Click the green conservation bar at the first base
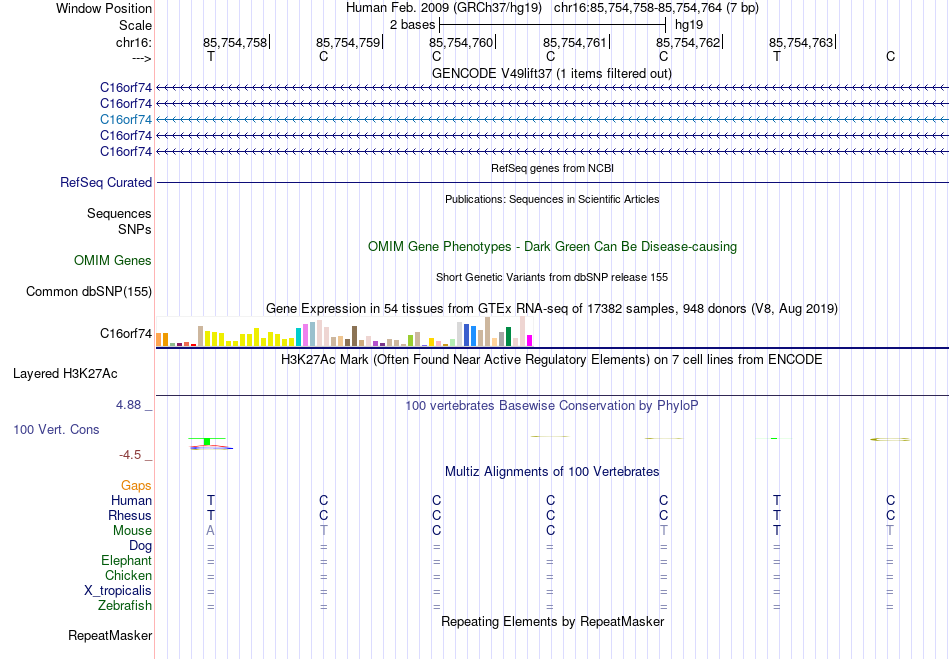Viewport: 950px width, 659px height. (207, 442)
